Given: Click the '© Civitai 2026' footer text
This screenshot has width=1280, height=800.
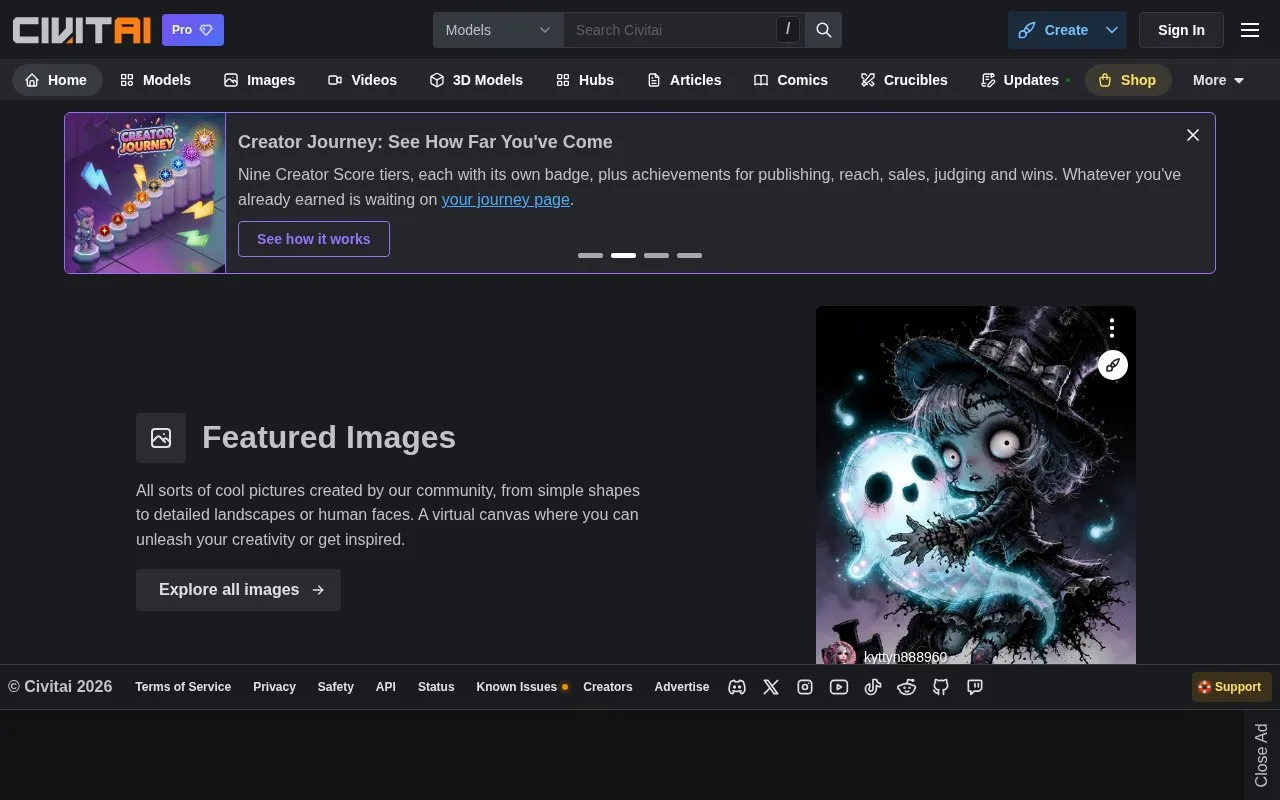Looking at the screenshot, I should point(60,687).
